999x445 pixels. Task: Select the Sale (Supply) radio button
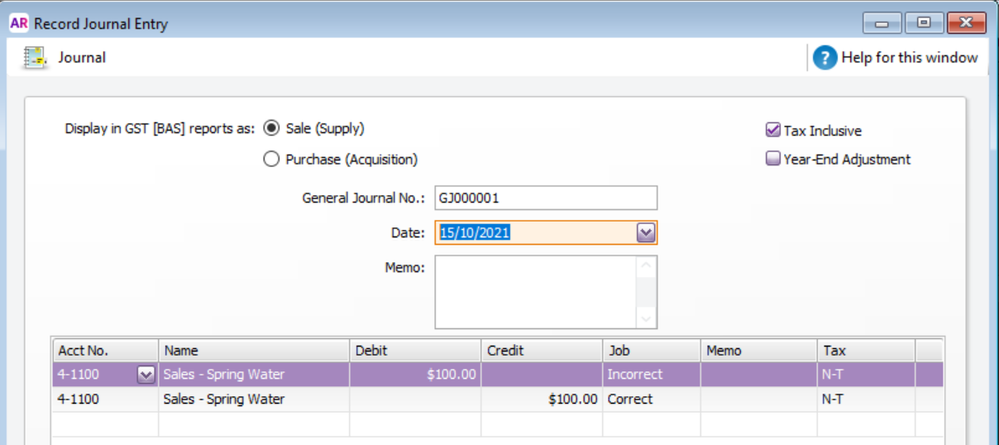(271, 129)
